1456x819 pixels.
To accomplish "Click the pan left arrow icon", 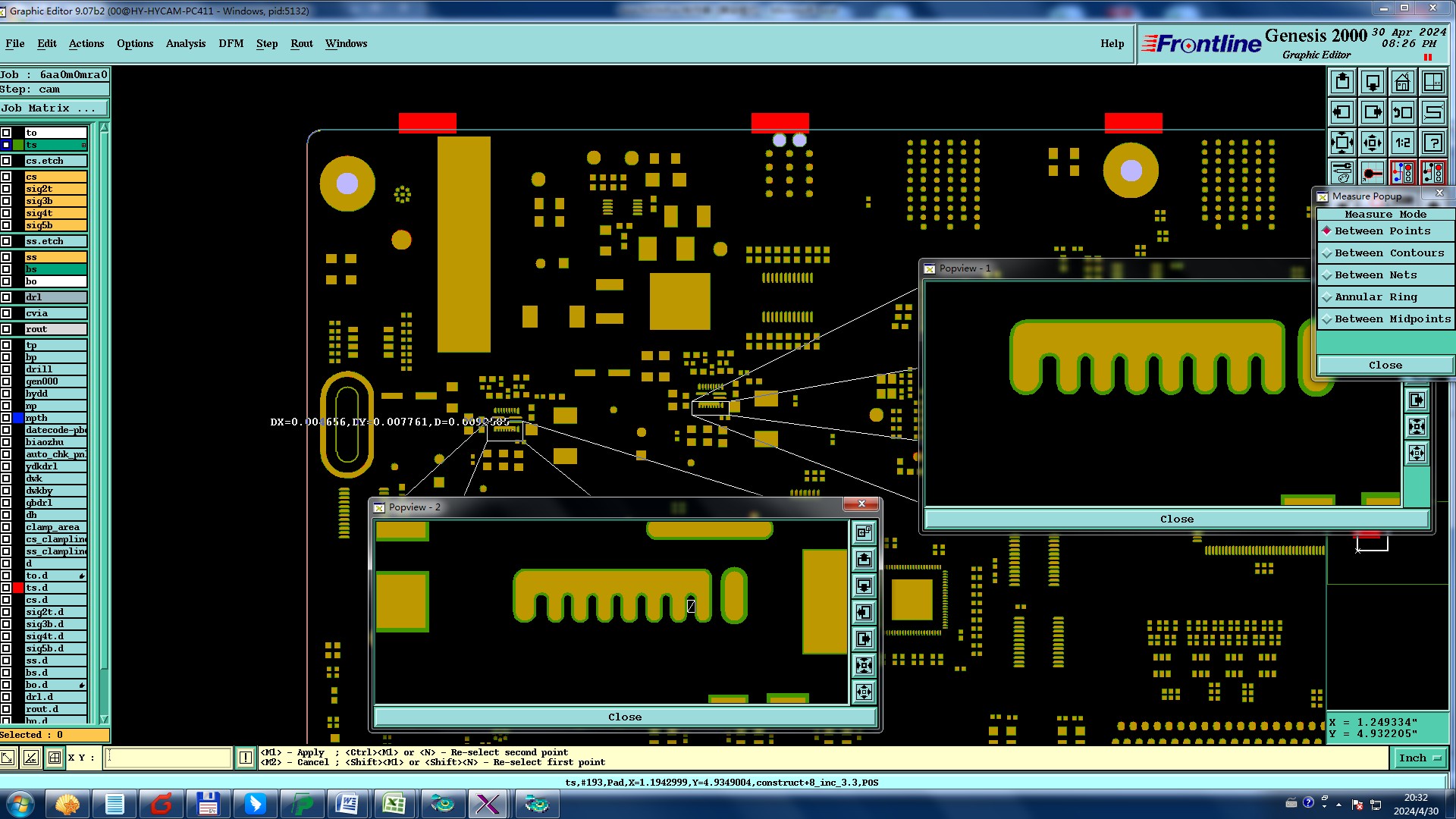I will (x=1341, y=112).
